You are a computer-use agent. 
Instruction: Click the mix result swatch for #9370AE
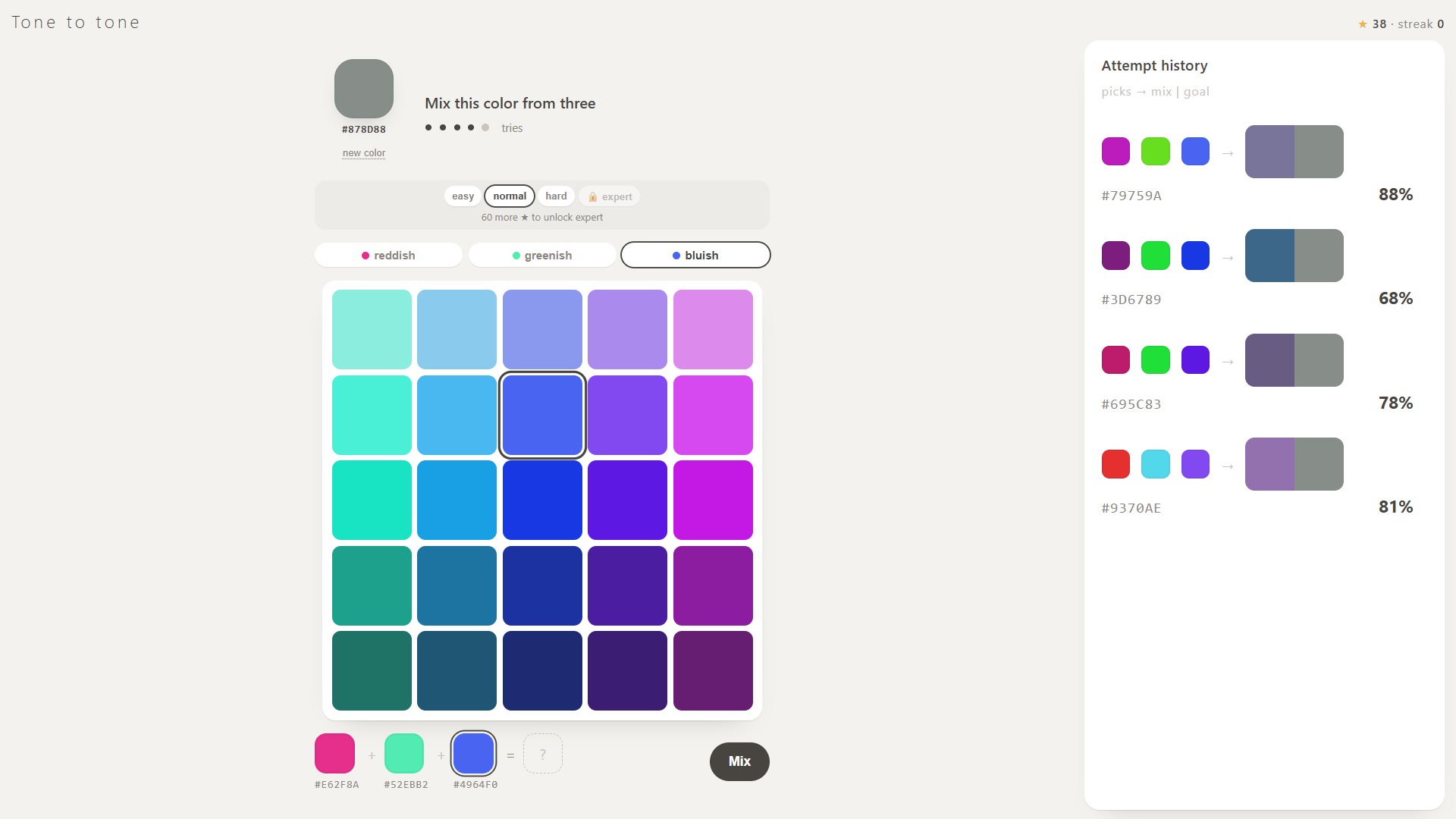pyautogui.click(x=1269, y=464)
